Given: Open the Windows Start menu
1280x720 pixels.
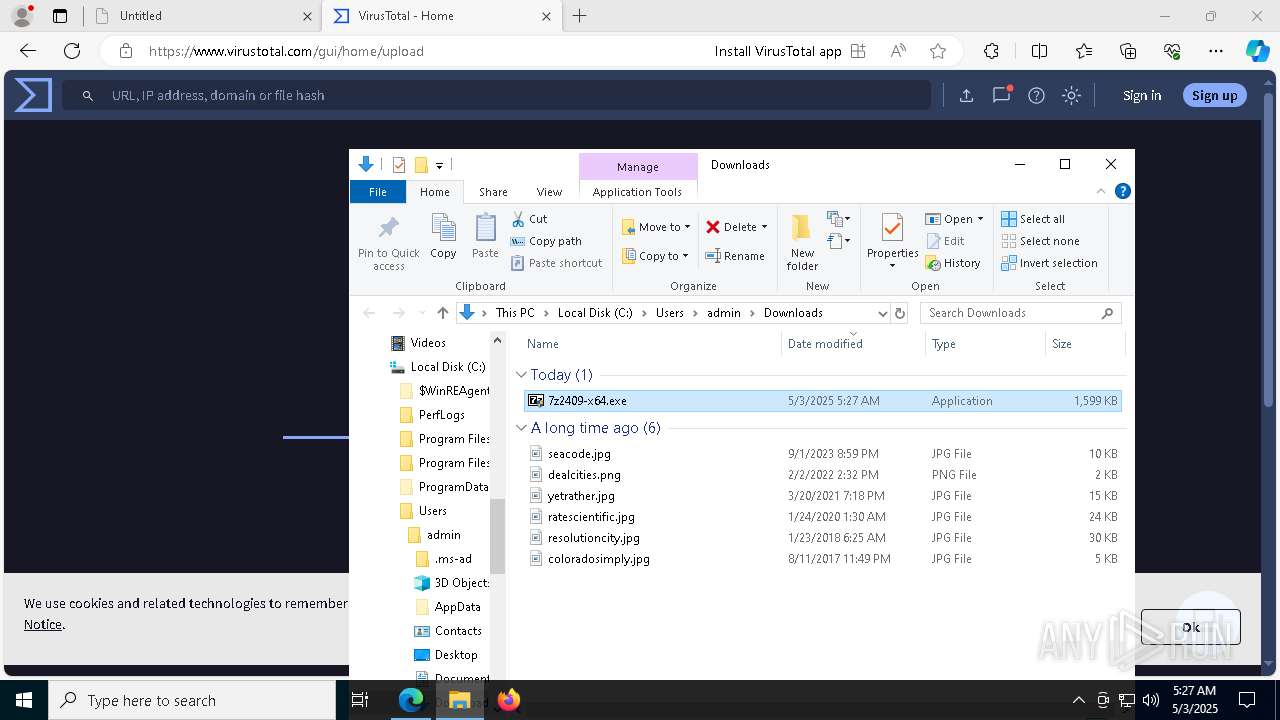Looking at the screenshot, I should [x=24, y=700].
